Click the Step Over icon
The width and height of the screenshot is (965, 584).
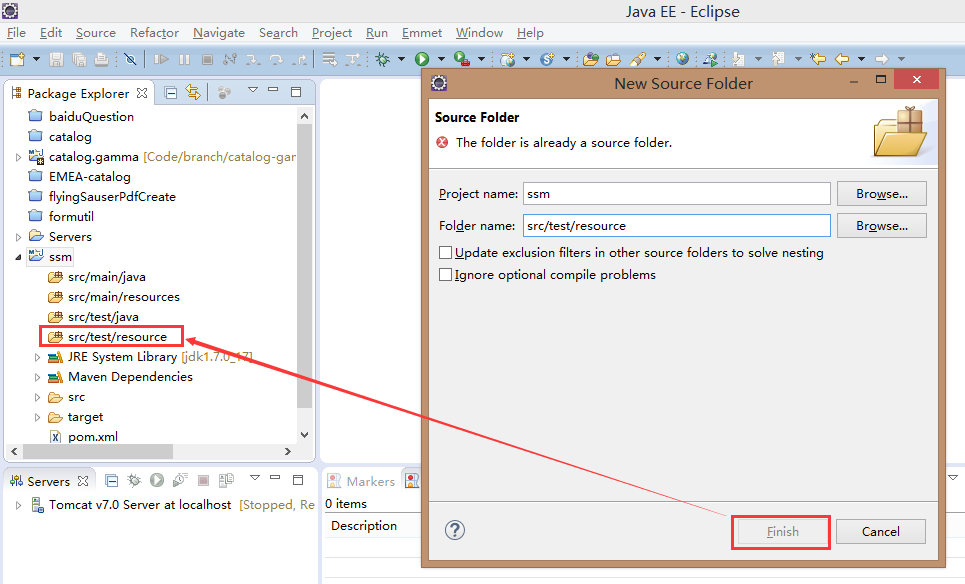coord(276,59)
